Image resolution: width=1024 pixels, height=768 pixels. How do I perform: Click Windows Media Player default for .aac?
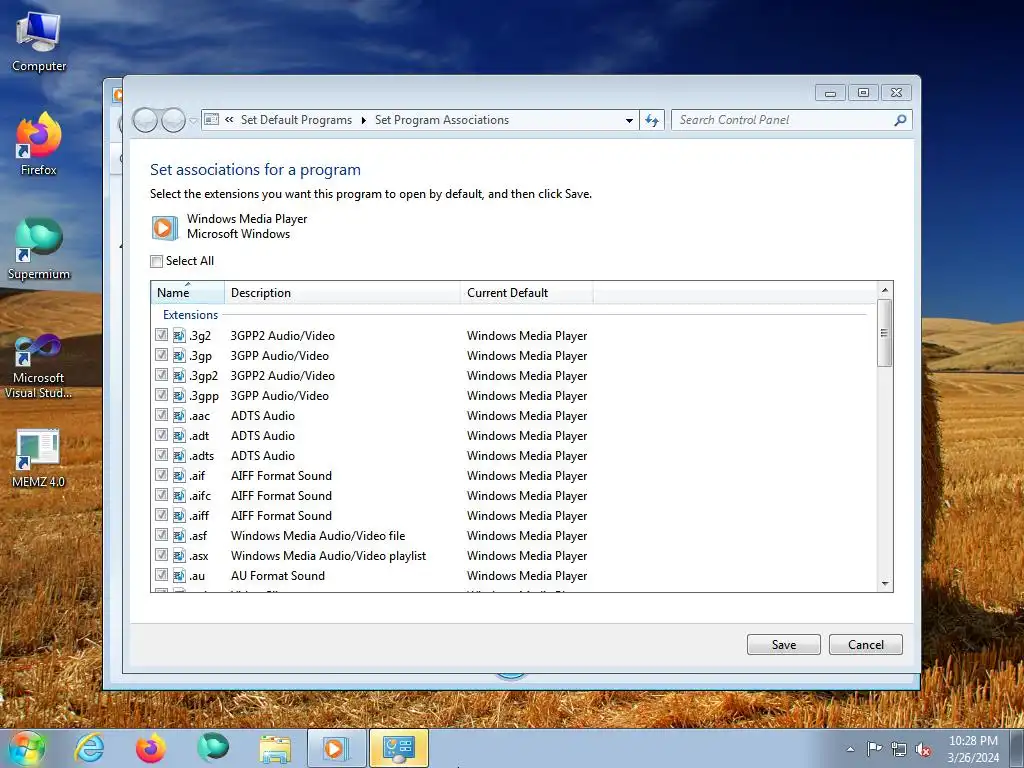[527, 415]
